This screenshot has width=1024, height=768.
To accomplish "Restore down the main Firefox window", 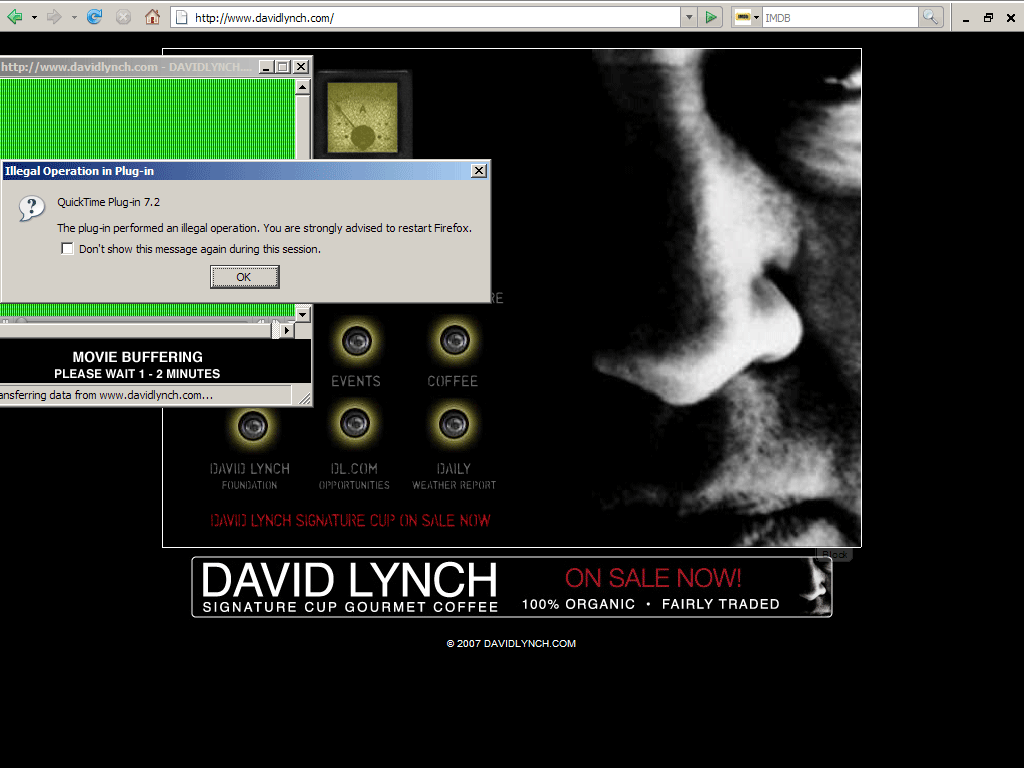I will point(988,18).
